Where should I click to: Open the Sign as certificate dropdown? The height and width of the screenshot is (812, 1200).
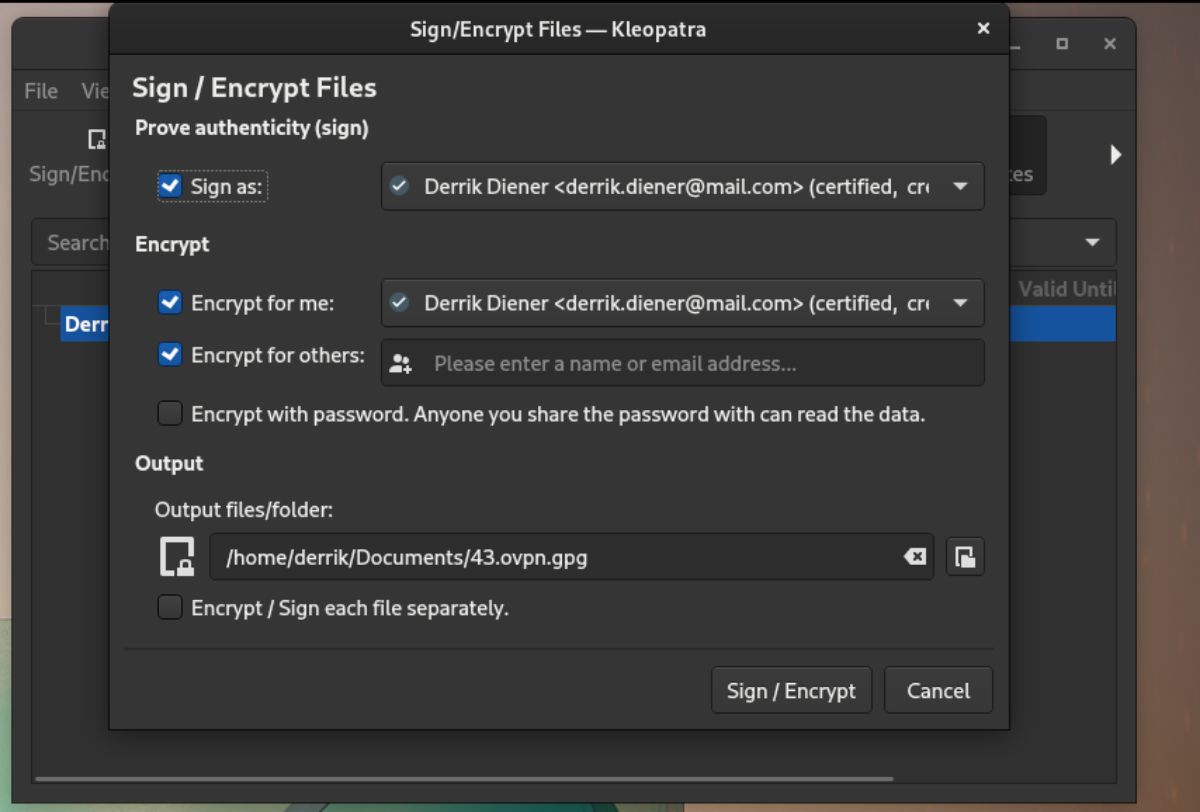click(x=961, y=186)
